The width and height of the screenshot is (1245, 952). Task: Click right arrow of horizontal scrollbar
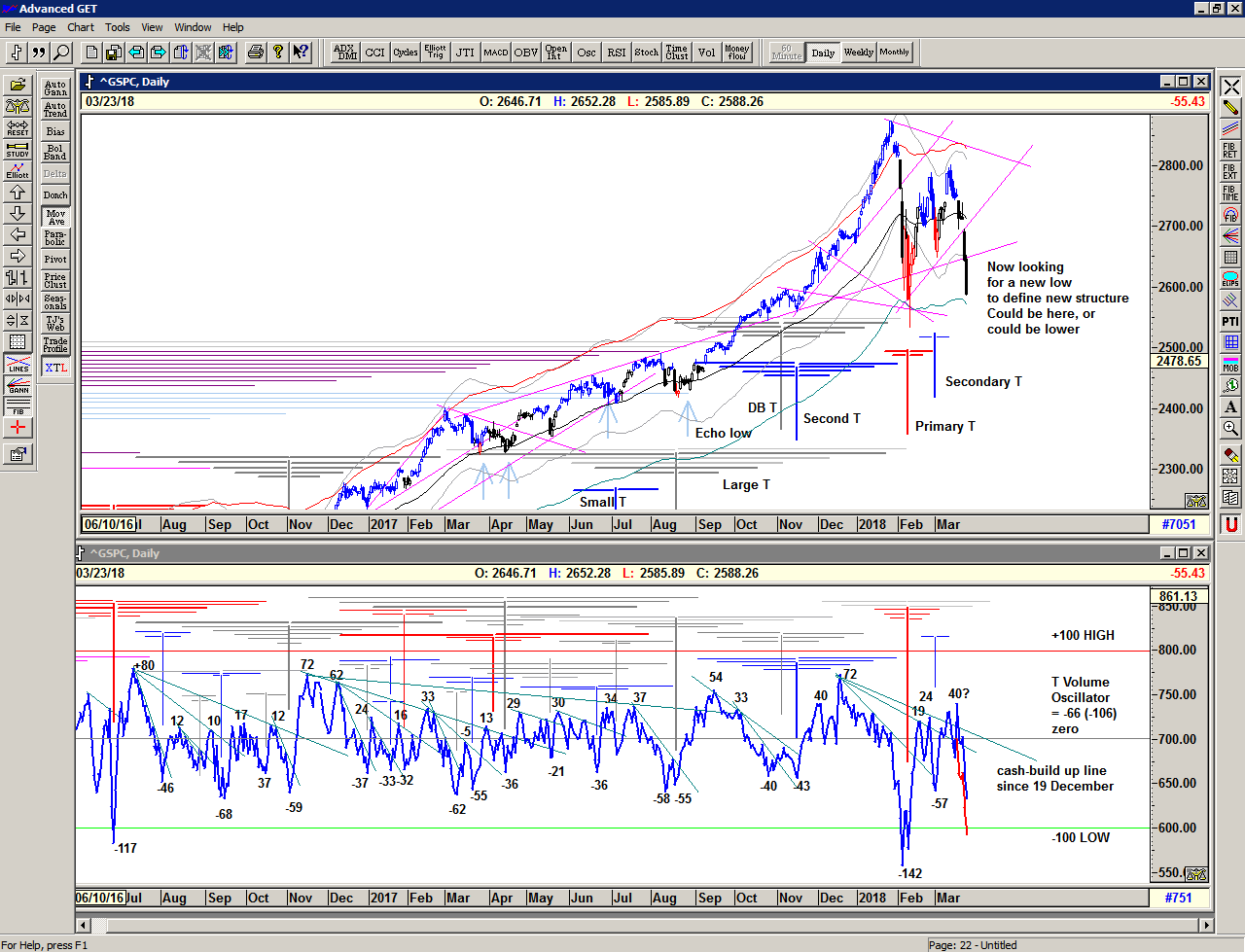pos(1206,925)
